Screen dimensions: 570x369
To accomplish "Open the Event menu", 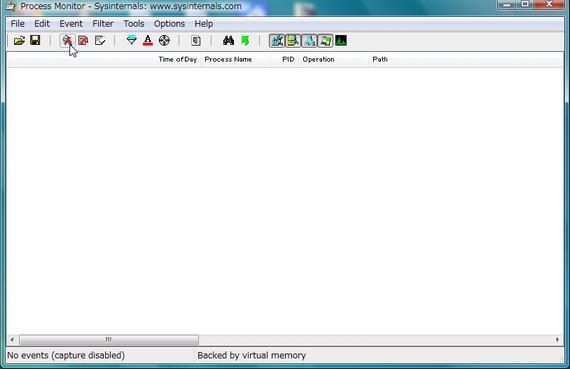I will [x=71, y=24].
